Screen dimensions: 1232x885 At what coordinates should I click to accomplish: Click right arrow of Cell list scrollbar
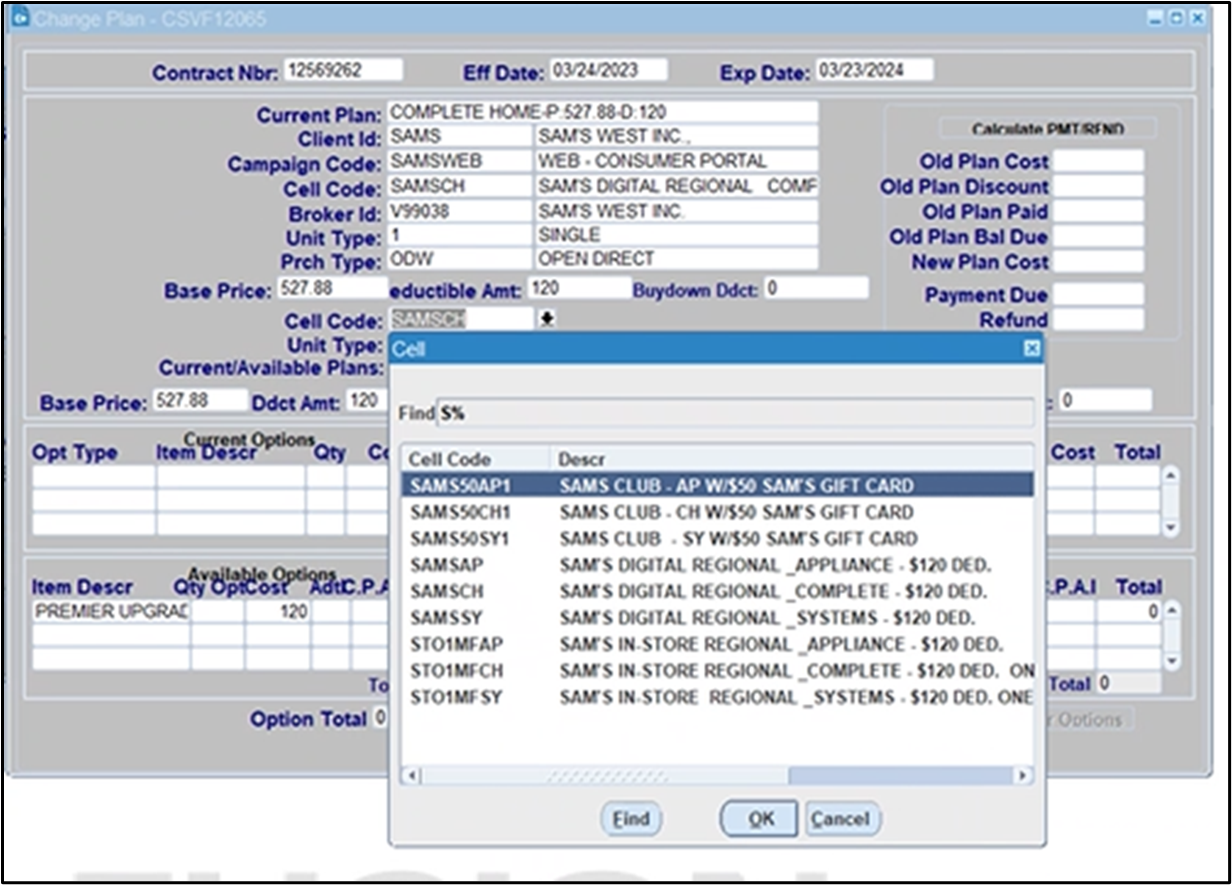coord(1022,776)
